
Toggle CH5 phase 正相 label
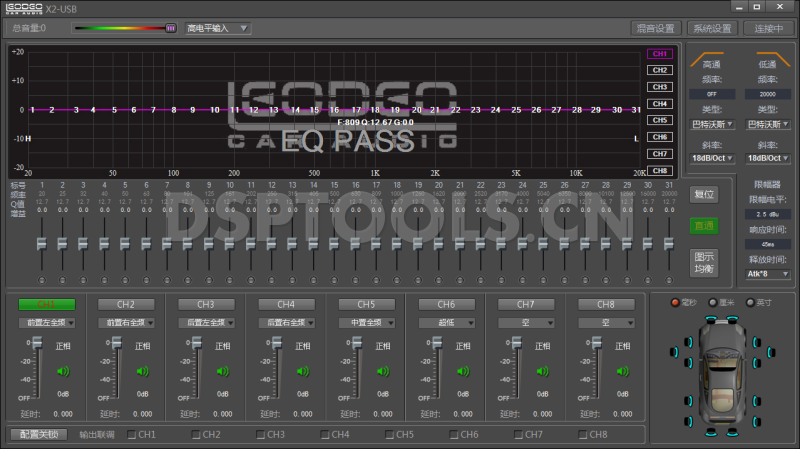pos(383,346)
